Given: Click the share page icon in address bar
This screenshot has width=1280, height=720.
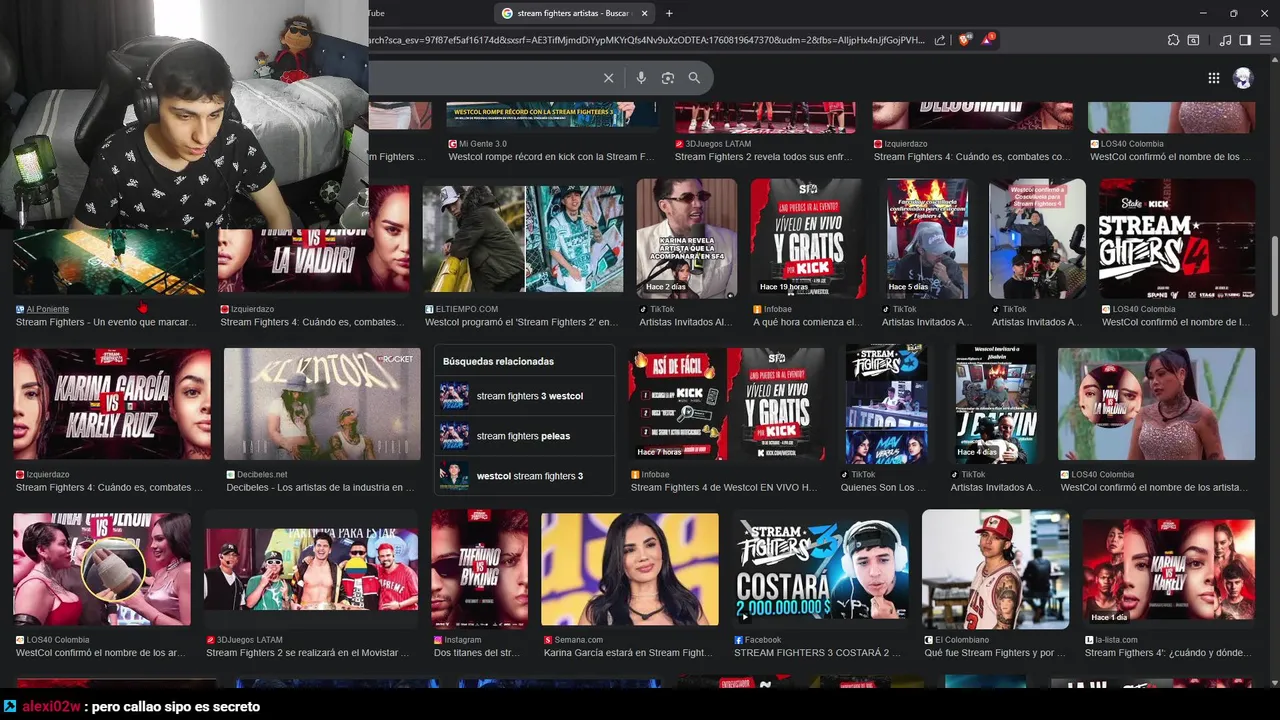Looking at the screenshot, I should tap(940, 40).
